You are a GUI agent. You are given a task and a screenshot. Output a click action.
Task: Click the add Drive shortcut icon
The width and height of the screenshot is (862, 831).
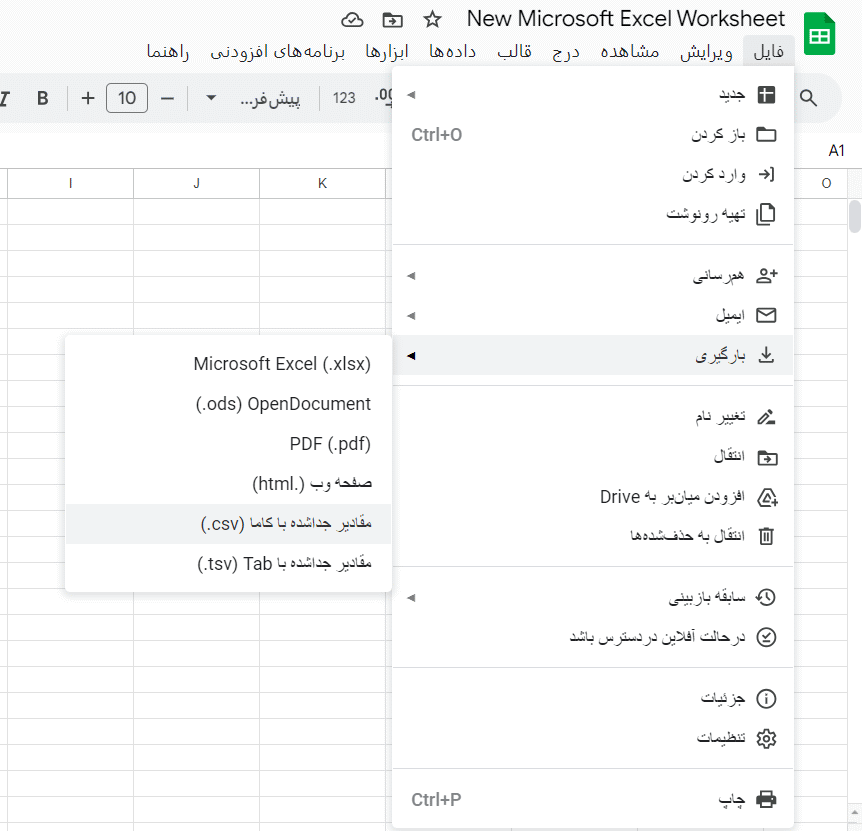point(767,497)
